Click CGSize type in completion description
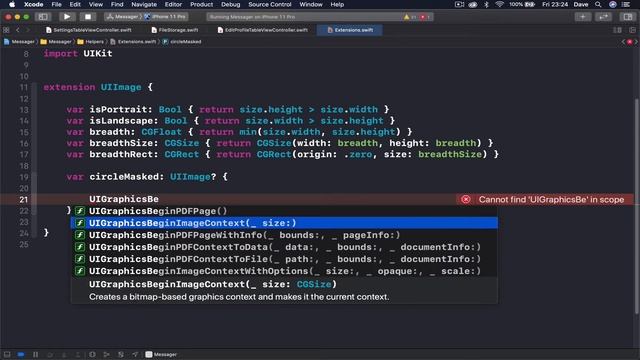This screenshot has height=360, width=640. 313,284
